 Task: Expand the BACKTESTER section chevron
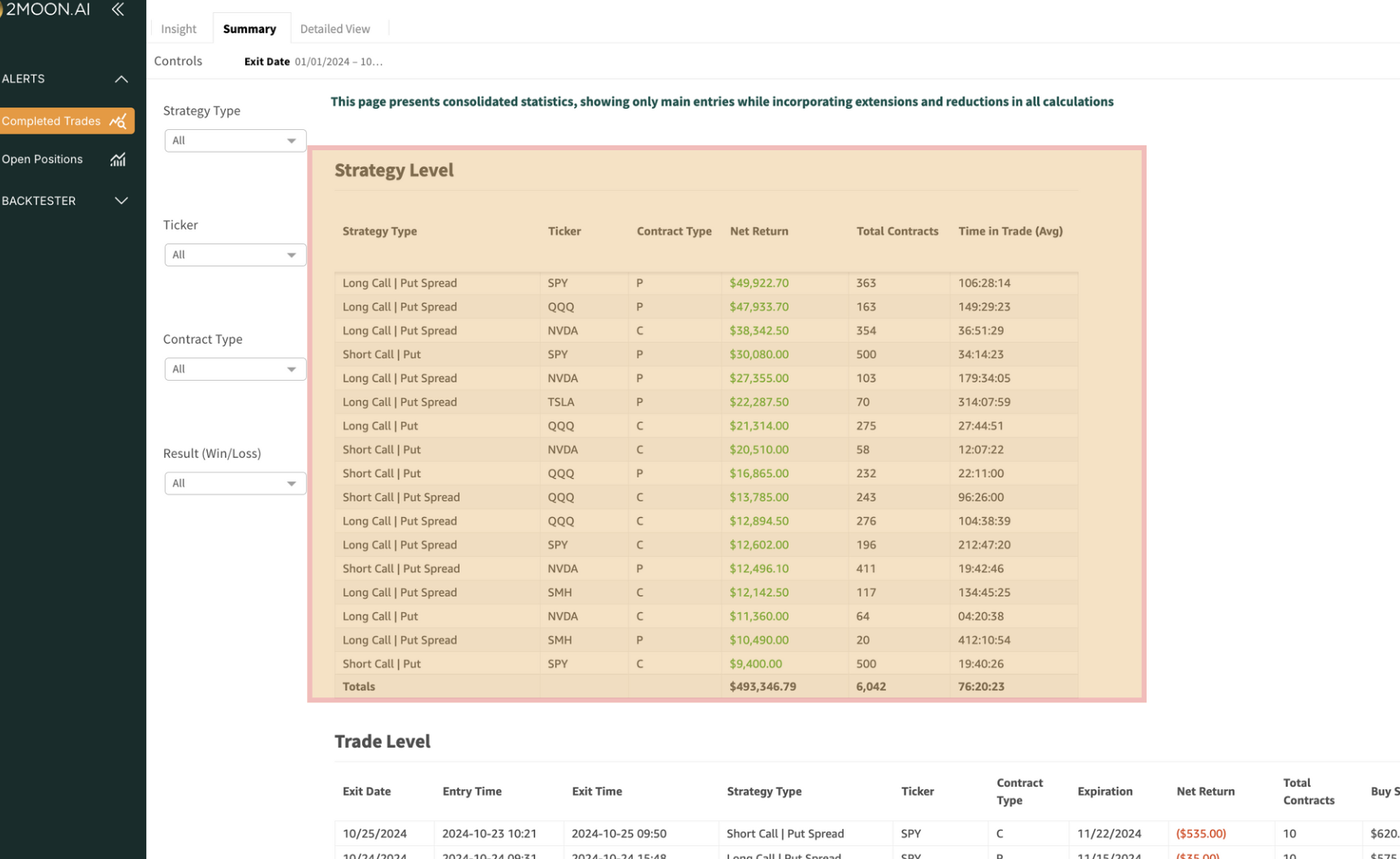click(x=121, y=201)
